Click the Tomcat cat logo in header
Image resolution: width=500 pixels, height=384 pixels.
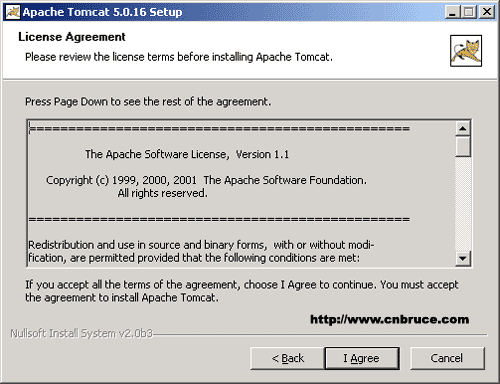pyautogui.click(x=466, y=51)
